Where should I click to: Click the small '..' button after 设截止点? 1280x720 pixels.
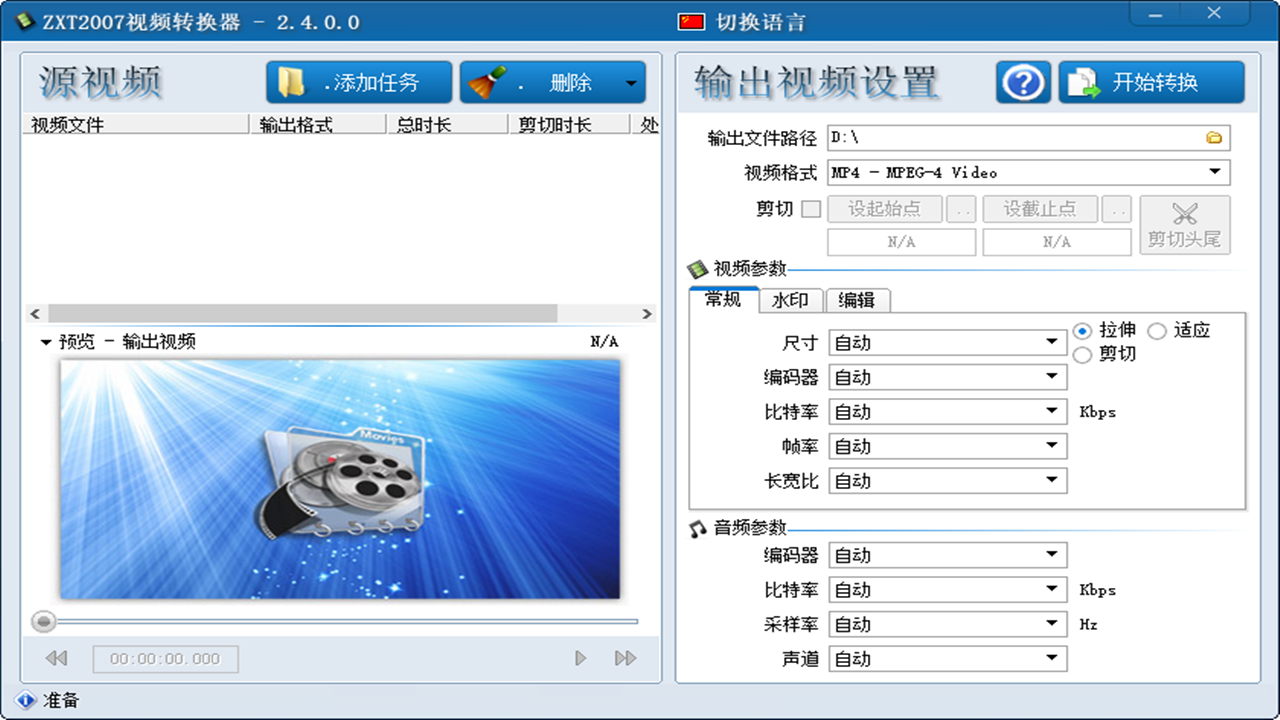(1117, 209)
